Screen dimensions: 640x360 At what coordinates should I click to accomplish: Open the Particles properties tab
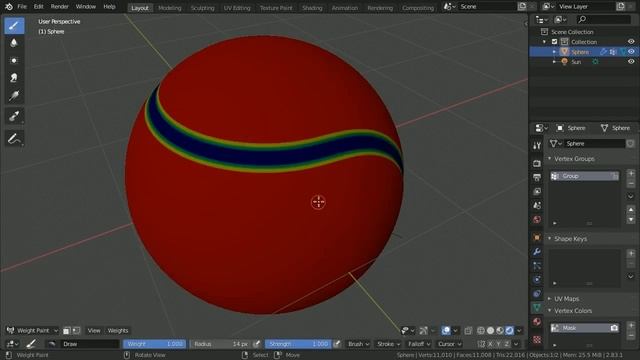pos(537,266)
